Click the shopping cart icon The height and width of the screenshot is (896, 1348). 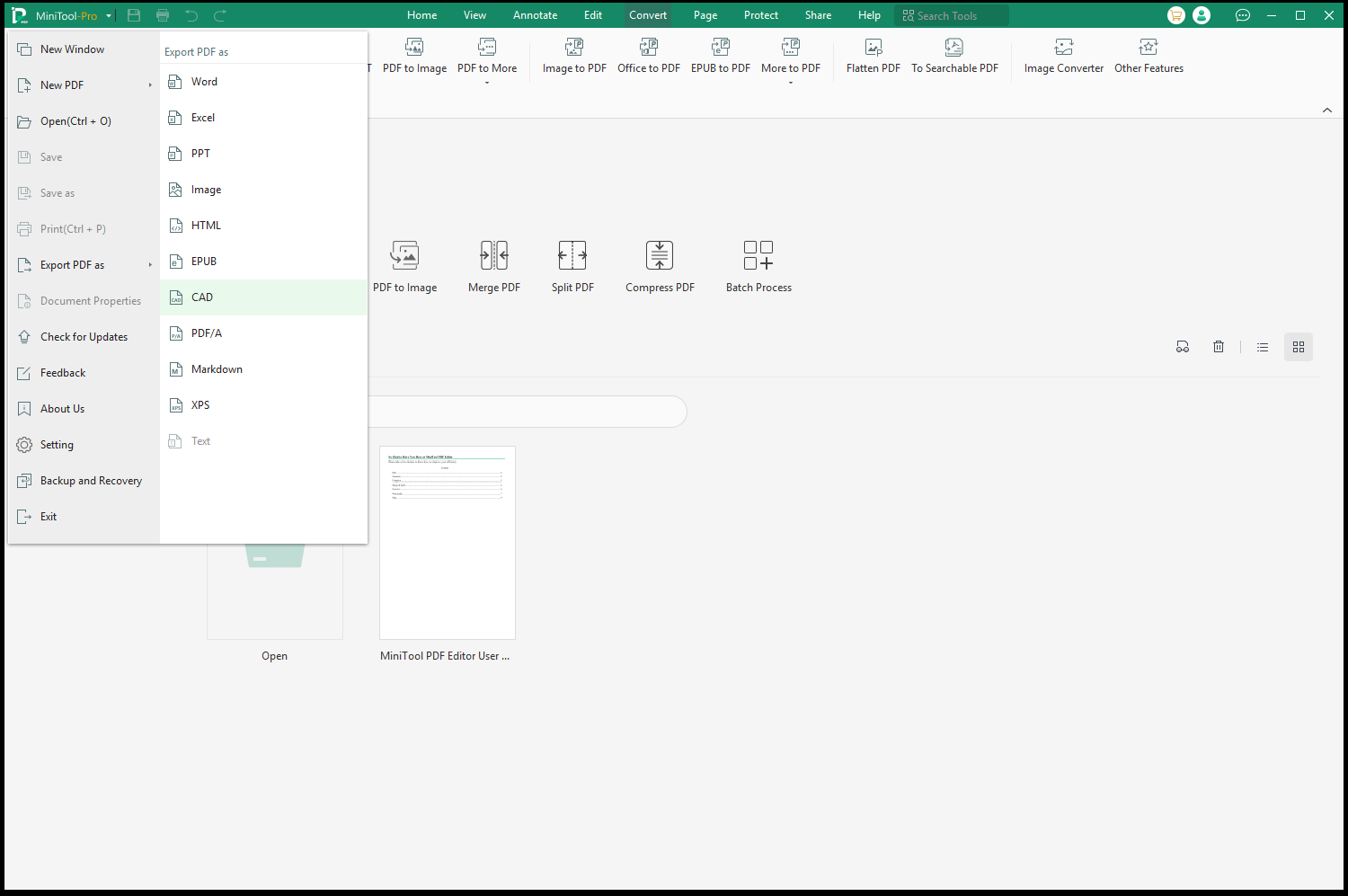(x=1176, y=15)
